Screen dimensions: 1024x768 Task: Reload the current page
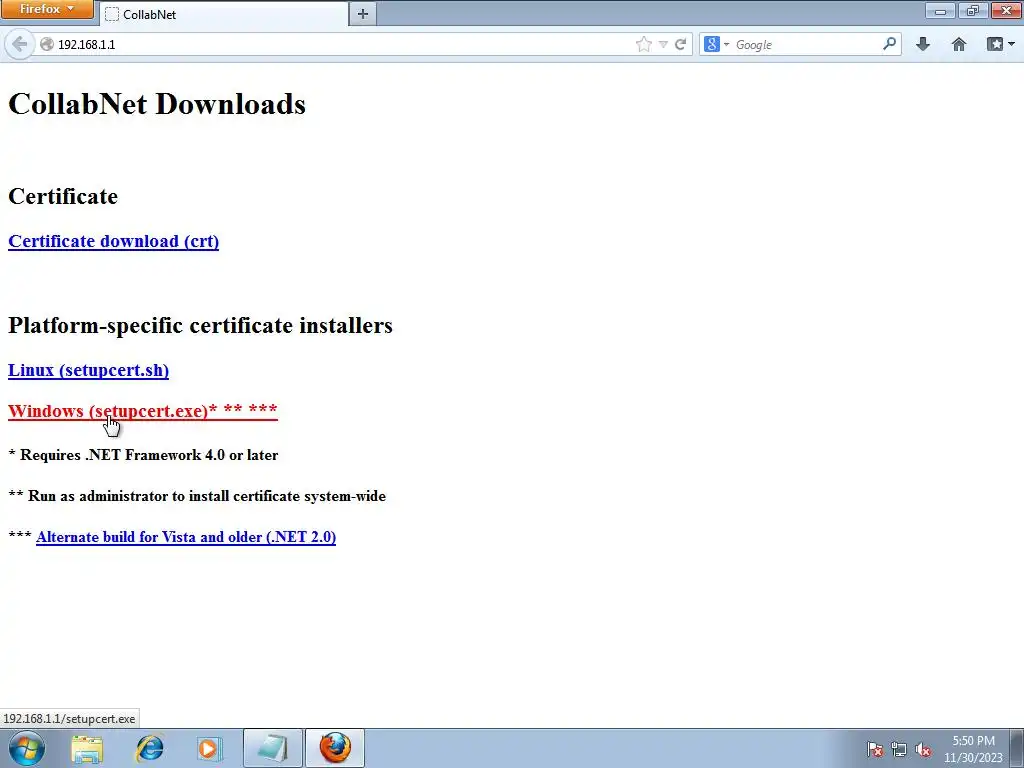pyautogui.click(x=680, y=44)
